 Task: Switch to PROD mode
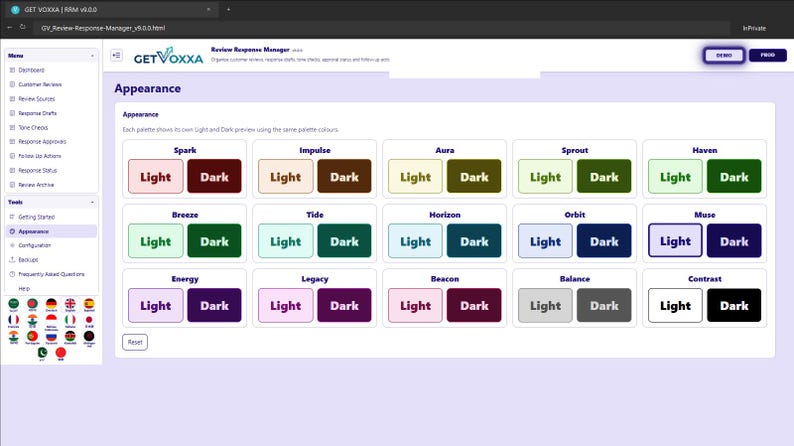767,55
